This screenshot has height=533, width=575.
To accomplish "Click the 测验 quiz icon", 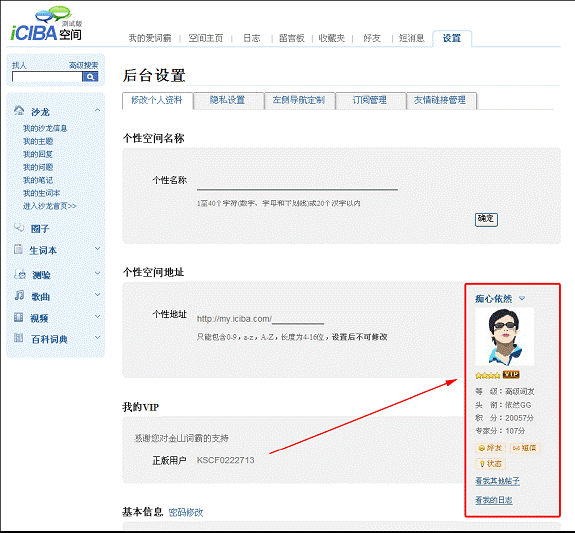I will point(20,274).
